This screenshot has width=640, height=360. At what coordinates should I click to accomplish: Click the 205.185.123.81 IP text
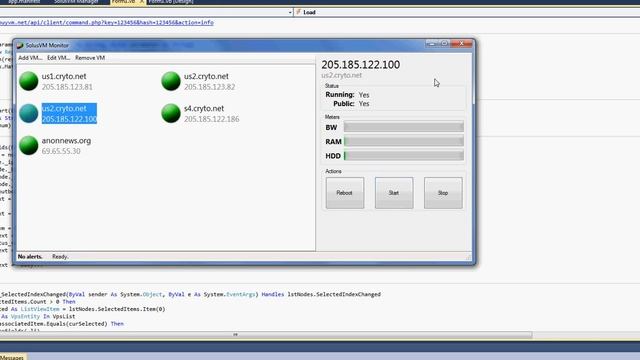[x=67, y=87]
